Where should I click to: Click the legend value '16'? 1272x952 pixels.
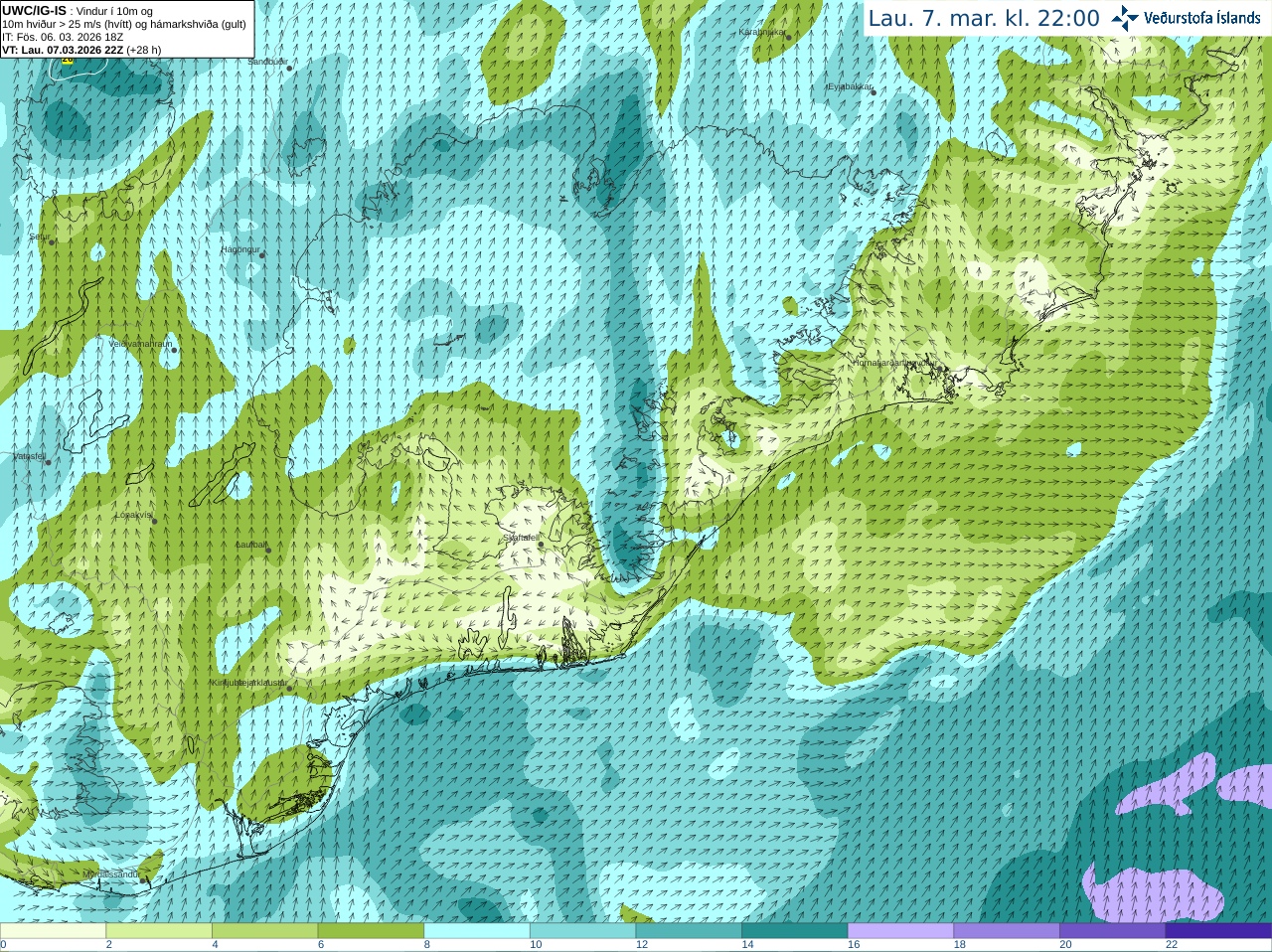pos(854,945)
